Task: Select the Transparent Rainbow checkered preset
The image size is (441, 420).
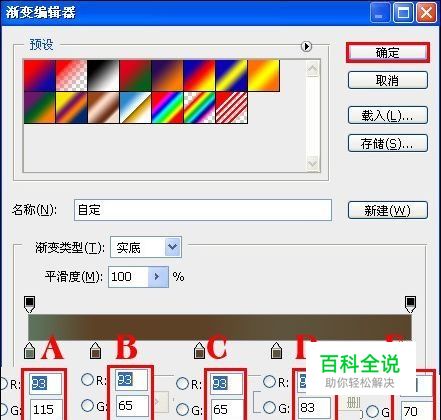Action: 200,108
